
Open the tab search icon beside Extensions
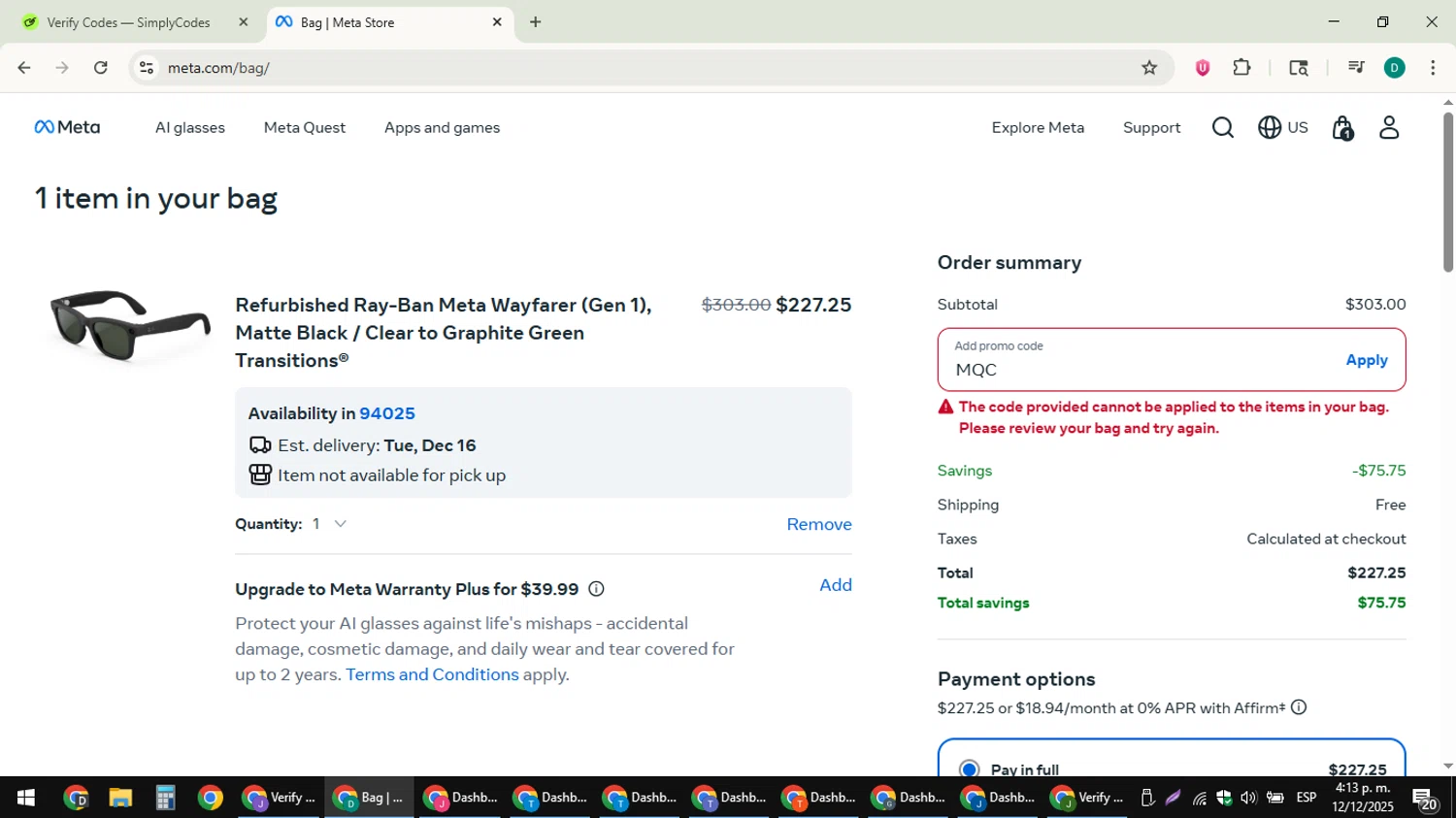[1299, 68]
